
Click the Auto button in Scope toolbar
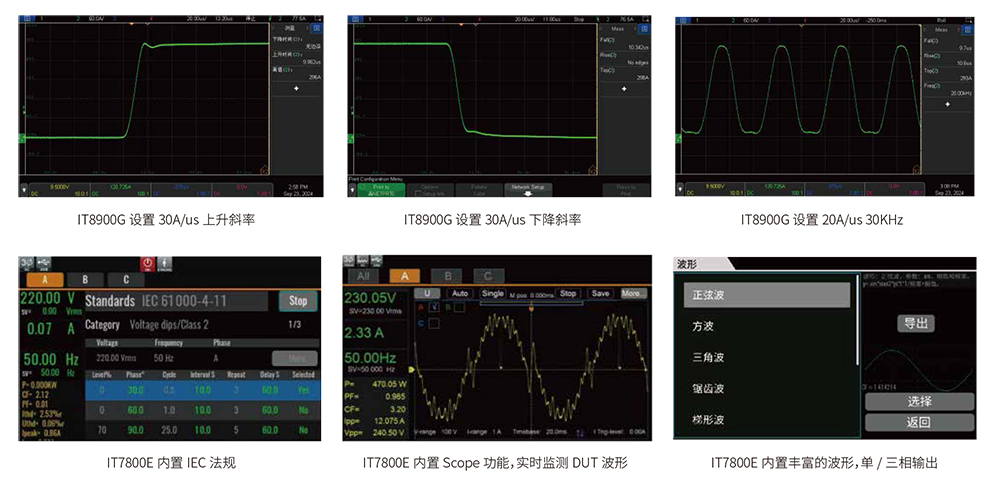pyautogui.click(x=460, y=293)
